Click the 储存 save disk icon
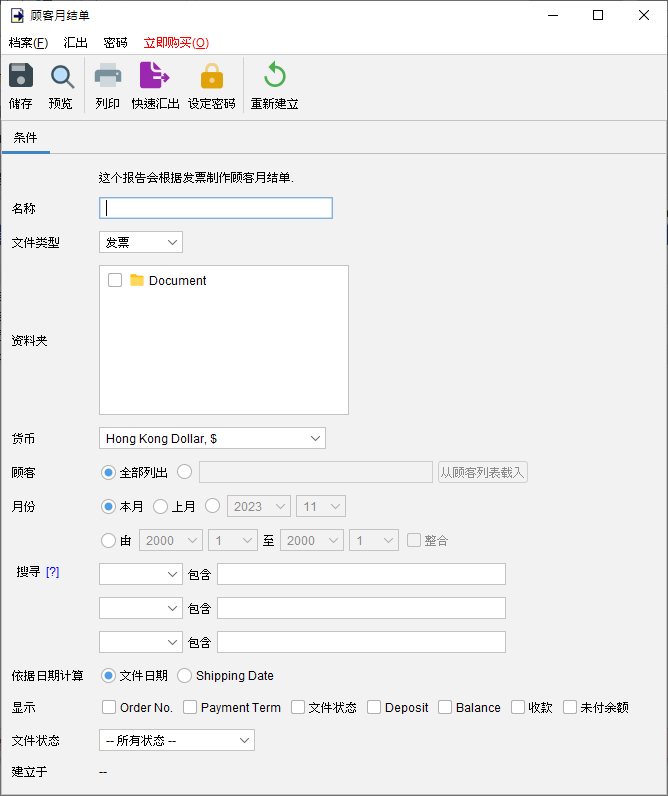The image size is (668, 796). (x=21, y=76)
